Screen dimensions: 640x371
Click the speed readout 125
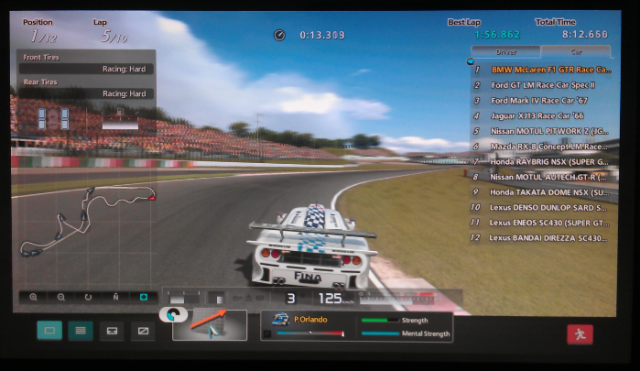pyautogui.click(x=330, y=298)
